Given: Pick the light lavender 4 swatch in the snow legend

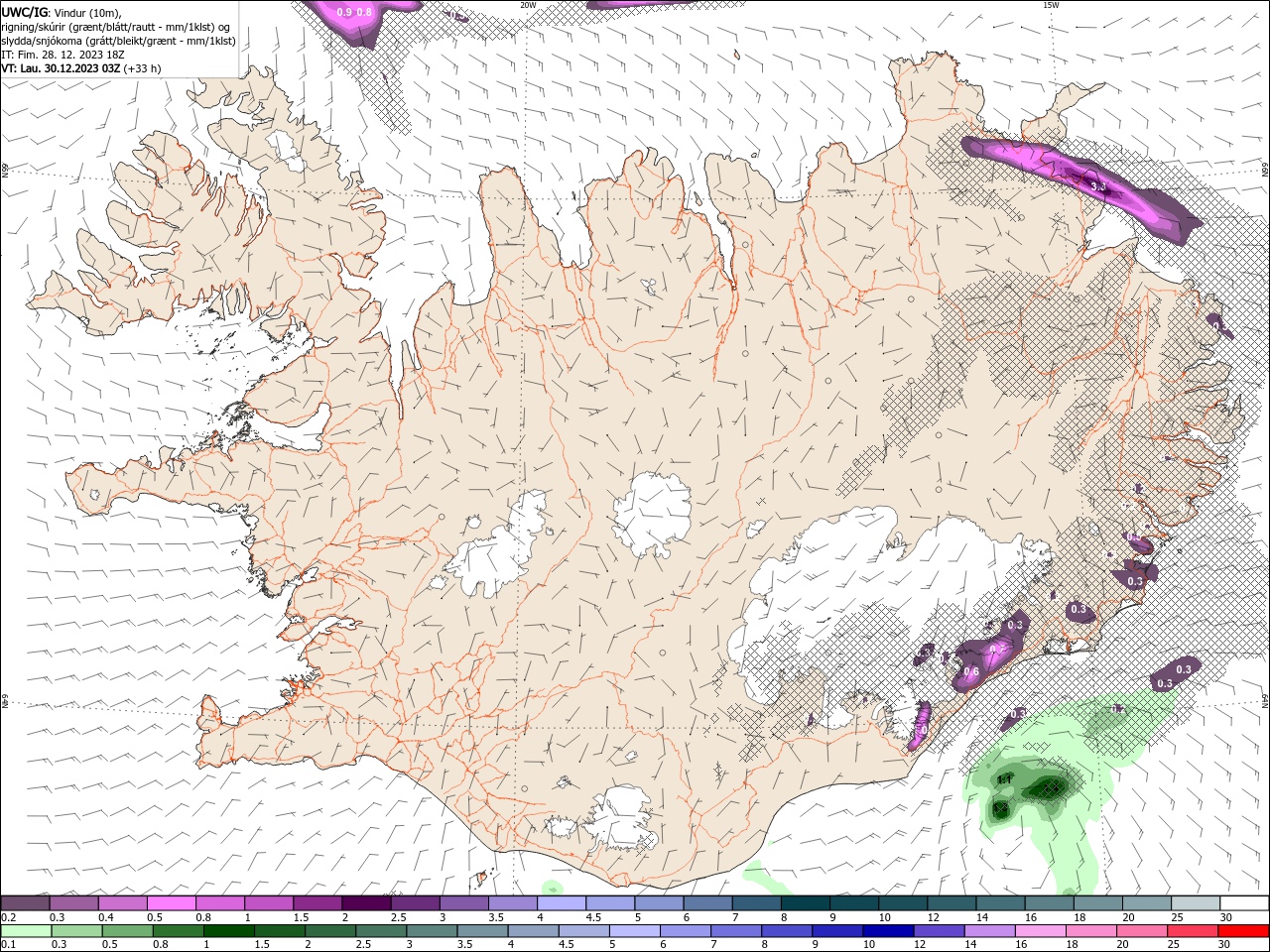Looking at the screenshot, I should 563,903.
